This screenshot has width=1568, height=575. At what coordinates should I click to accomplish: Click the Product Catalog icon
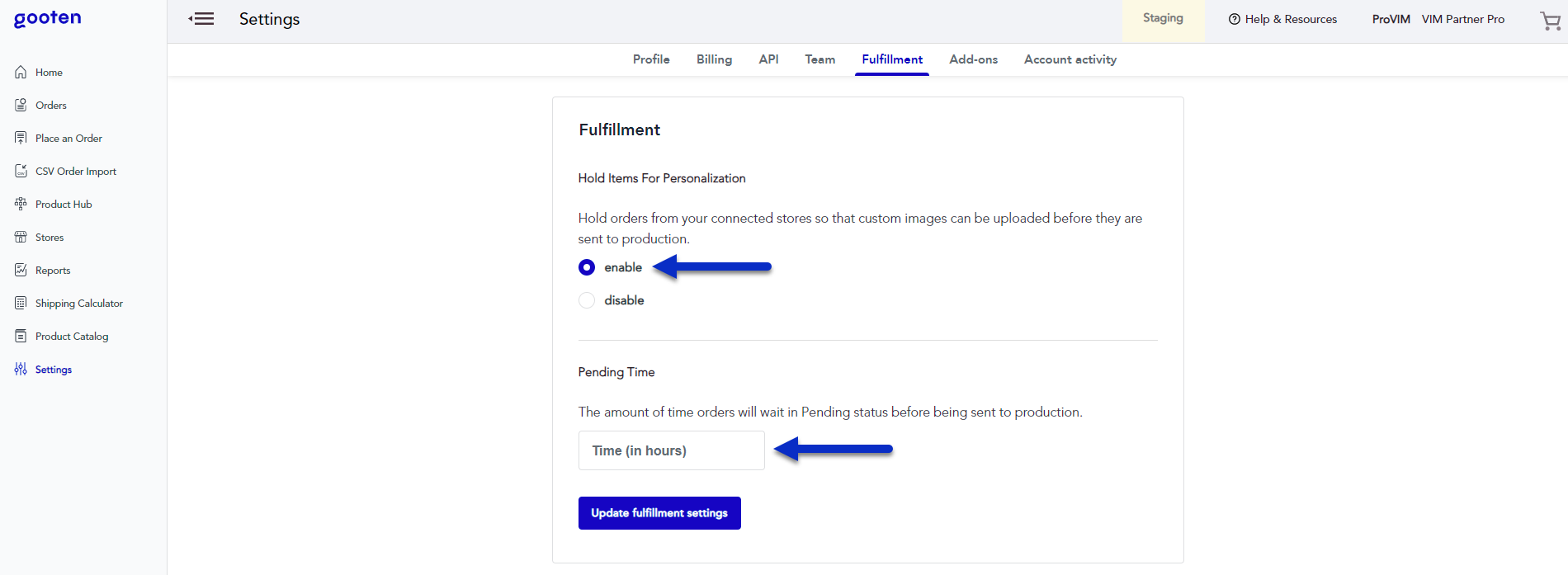point(21,337)
